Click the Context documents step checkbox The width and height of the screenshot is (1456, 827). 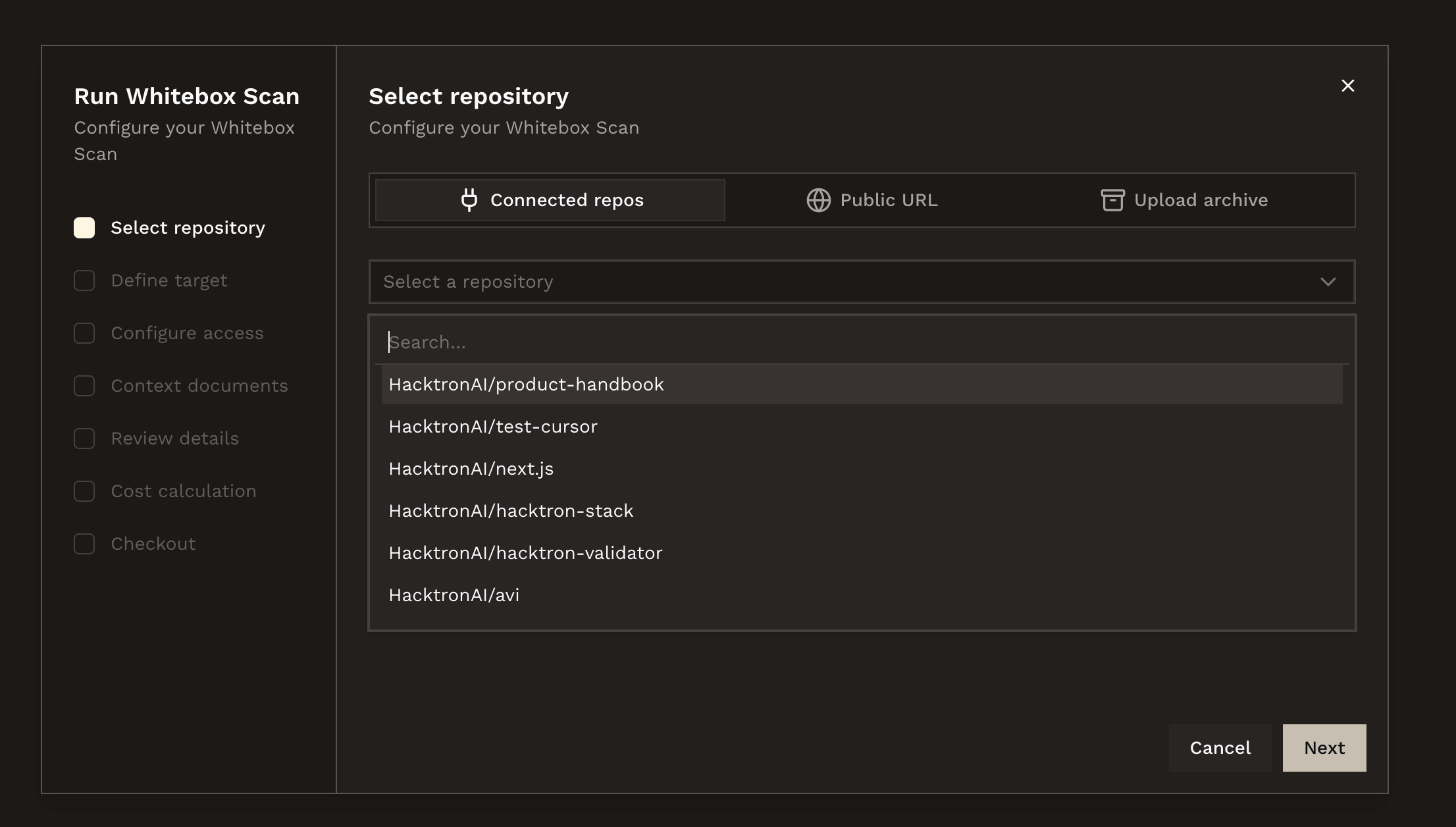[84, 386]
